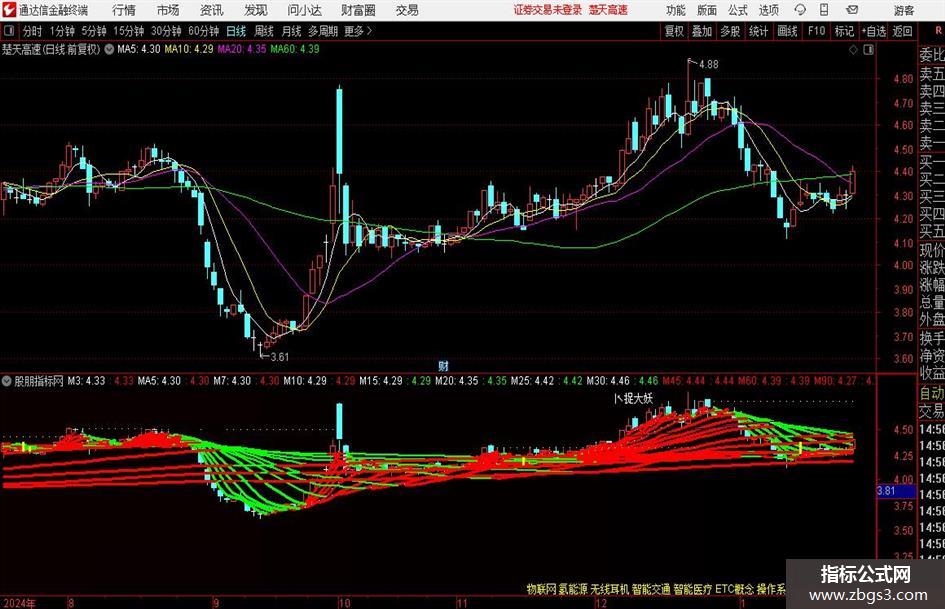Viewport: 945px width, 609px height.
Task: Switch to the 月线 monthly tab
Action: click(x=292, y=31)
